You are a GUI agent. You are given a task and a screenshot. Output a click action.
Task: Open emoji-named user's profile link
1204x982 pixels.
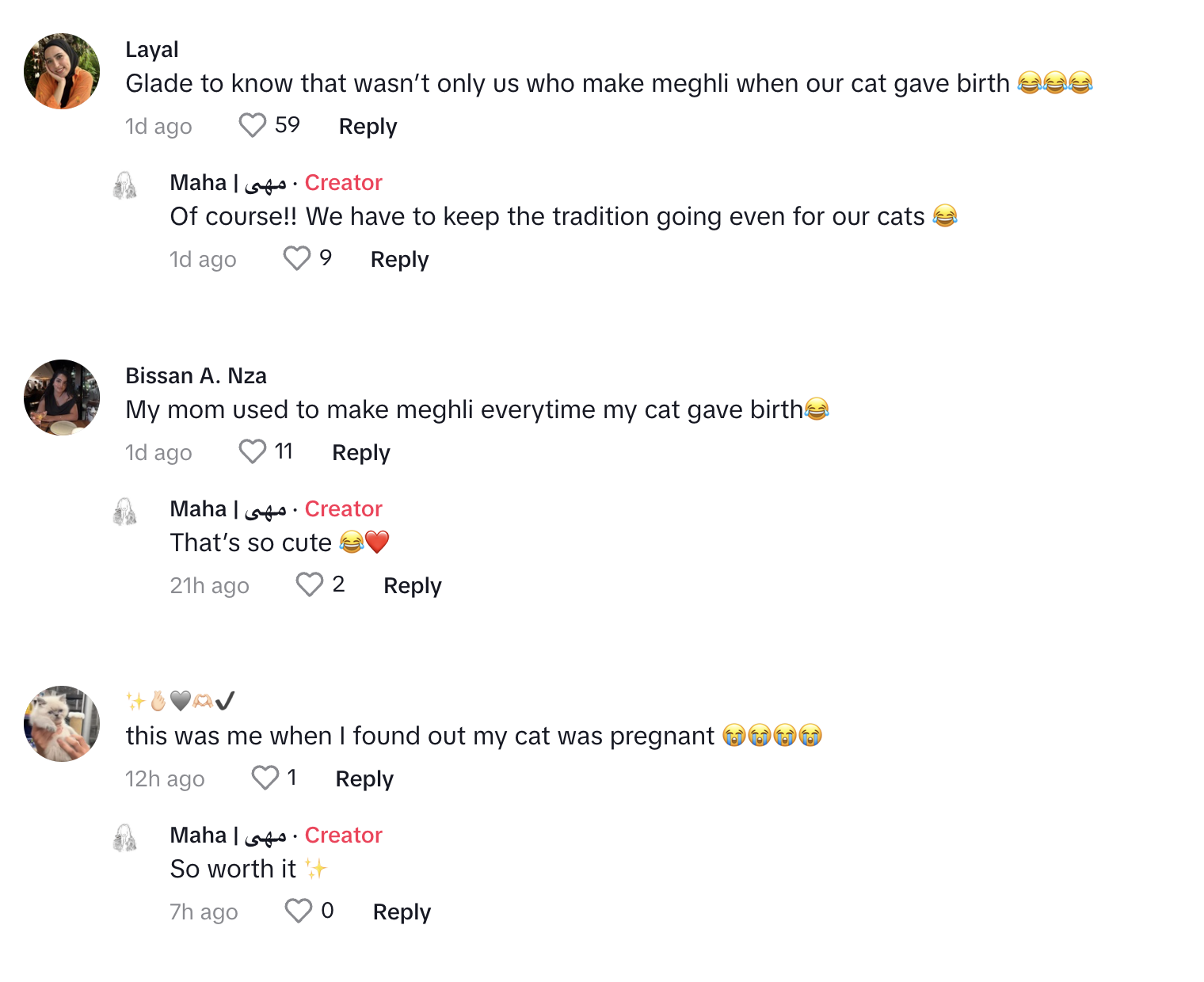click(x=181, y=701)
